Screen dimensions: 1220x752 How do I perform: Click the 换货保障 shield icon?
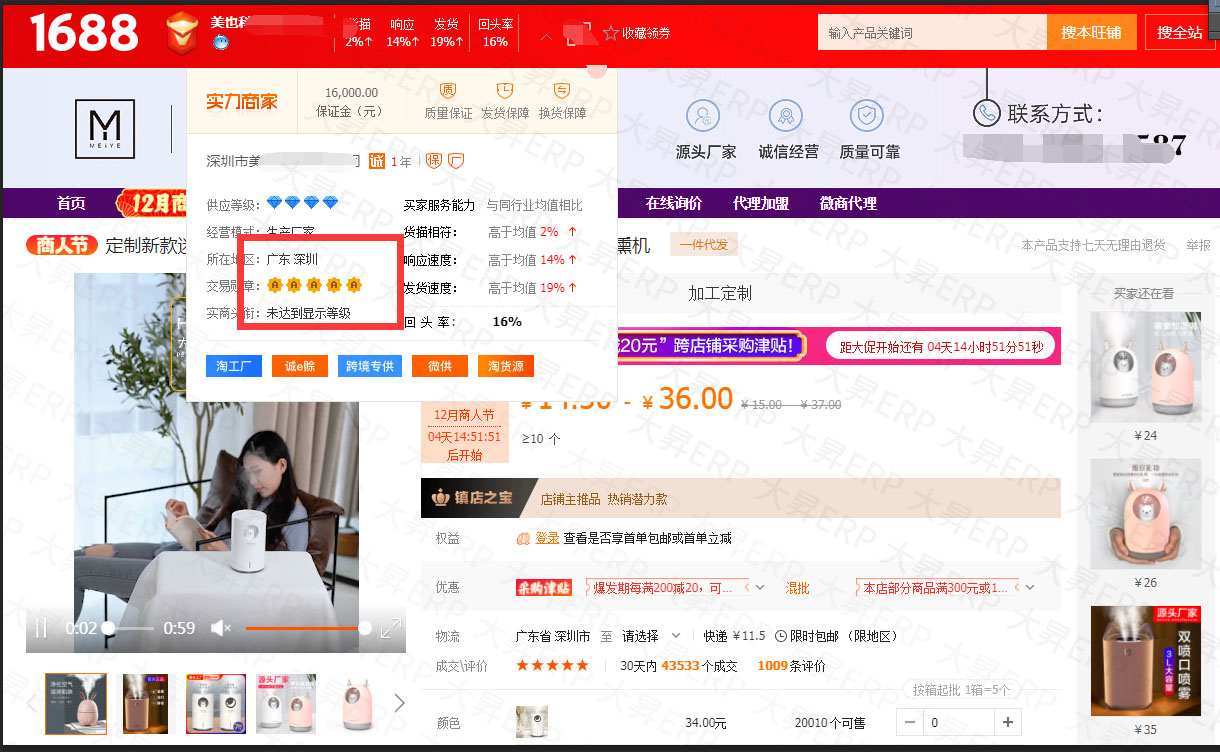[562, 90]
